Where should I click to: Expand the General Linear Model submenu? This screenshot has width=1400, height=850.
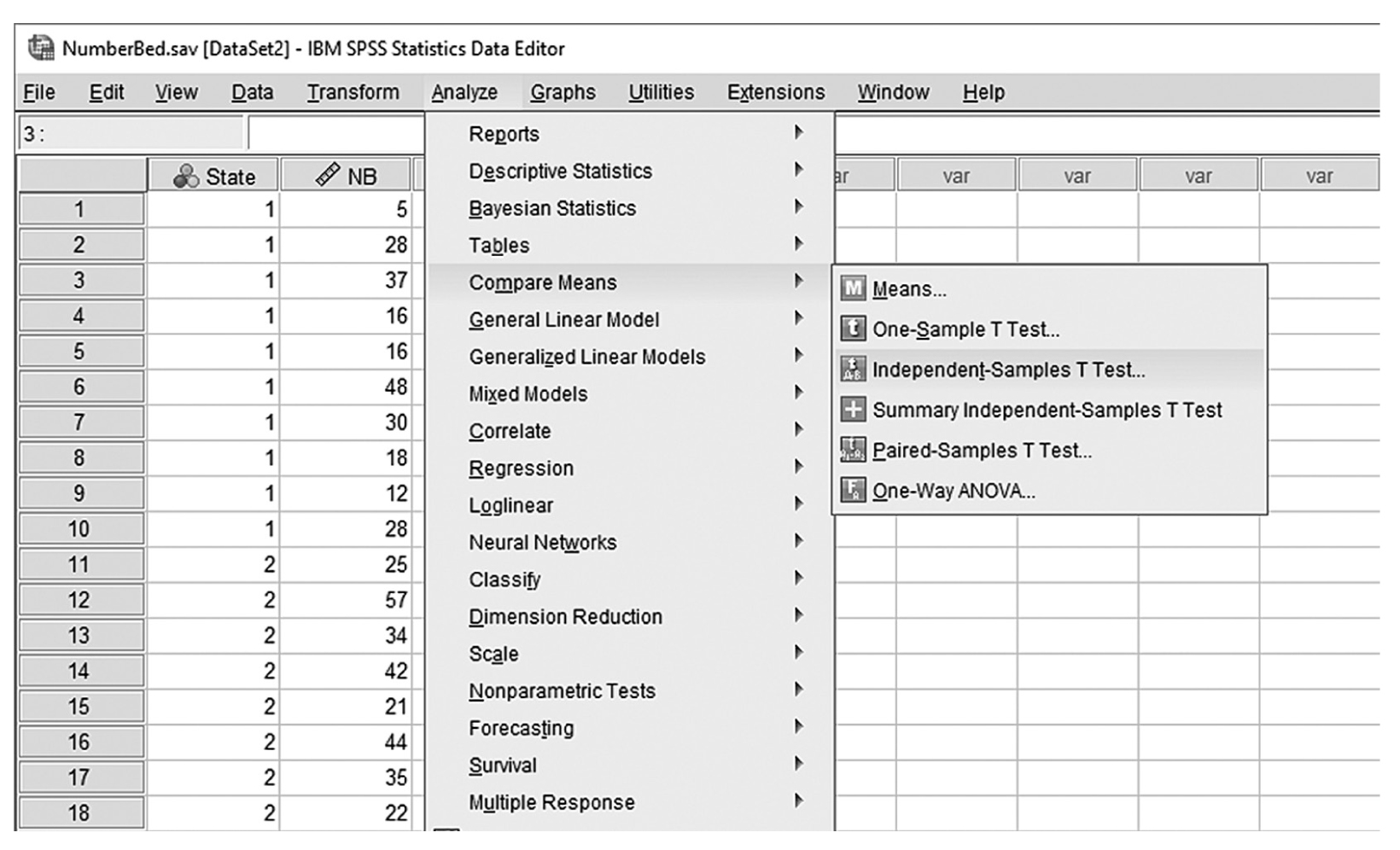(630, 320)
